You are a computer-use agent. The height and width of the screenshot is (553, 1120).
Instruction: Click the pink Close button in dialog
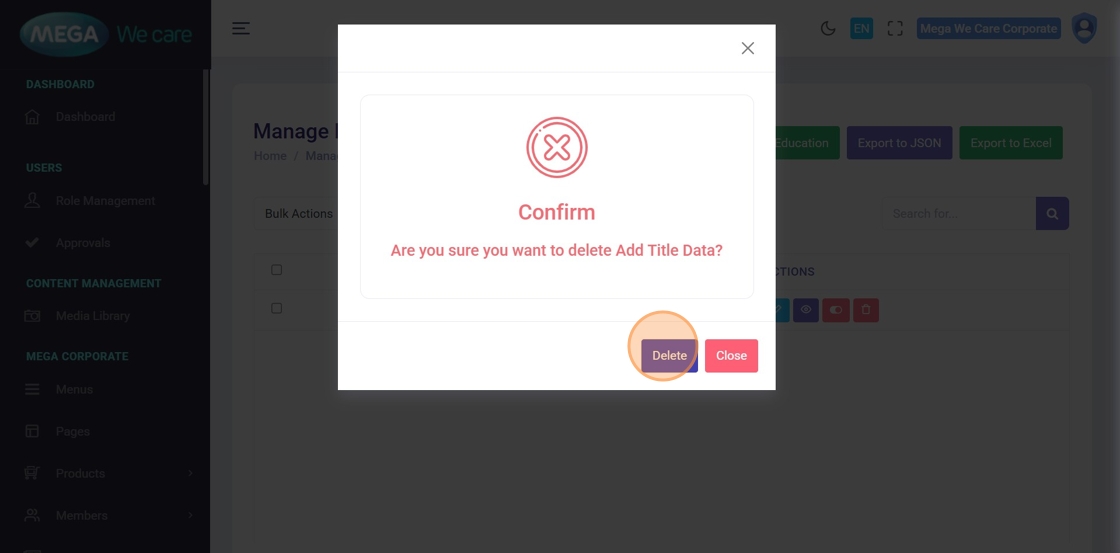click(731, 356)
